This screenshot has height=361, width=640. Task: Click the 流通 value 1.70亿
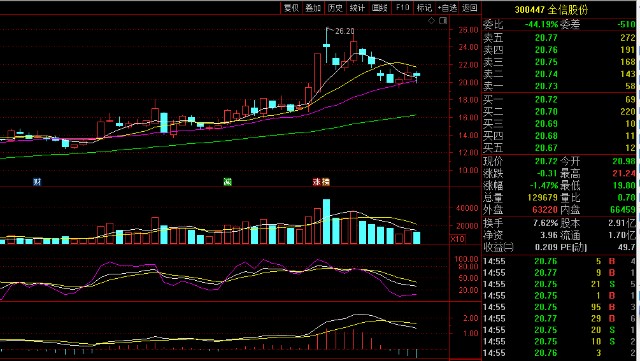pyautogui.click(x=622, y=235)
